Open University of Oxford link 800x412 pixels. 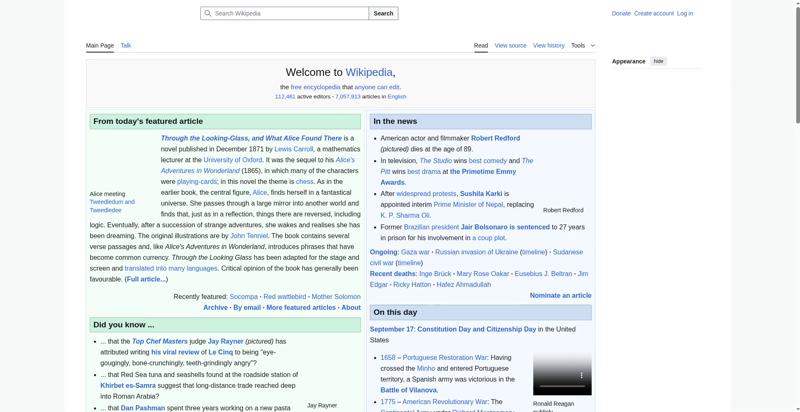233,160
